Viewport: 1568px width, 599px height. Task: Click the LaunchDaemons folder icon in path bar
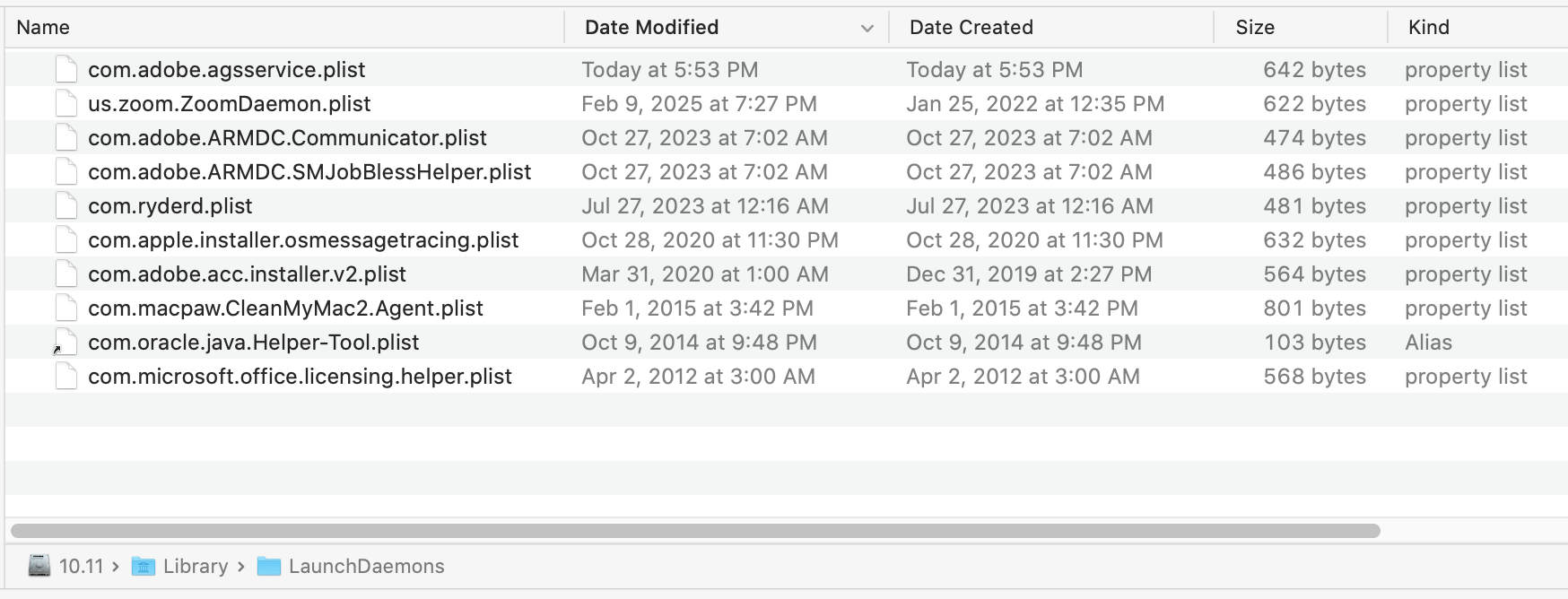pyautogui.click(x=269, y=566)
